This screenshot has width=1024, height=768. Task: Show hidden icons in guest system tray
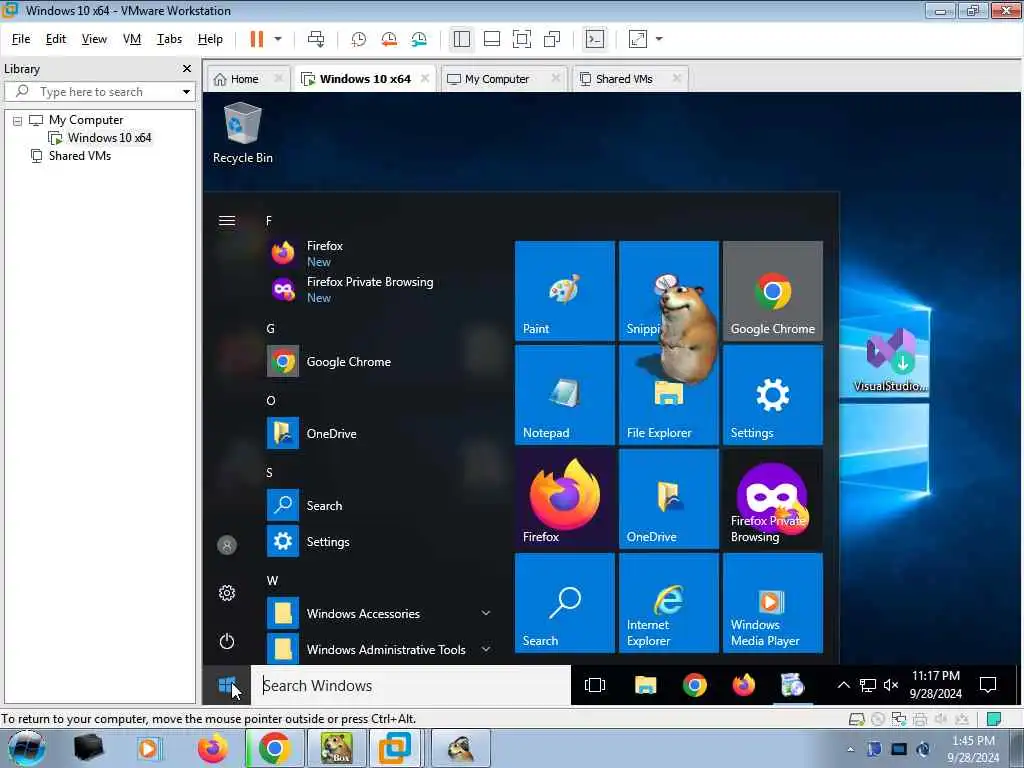(844, 685)
